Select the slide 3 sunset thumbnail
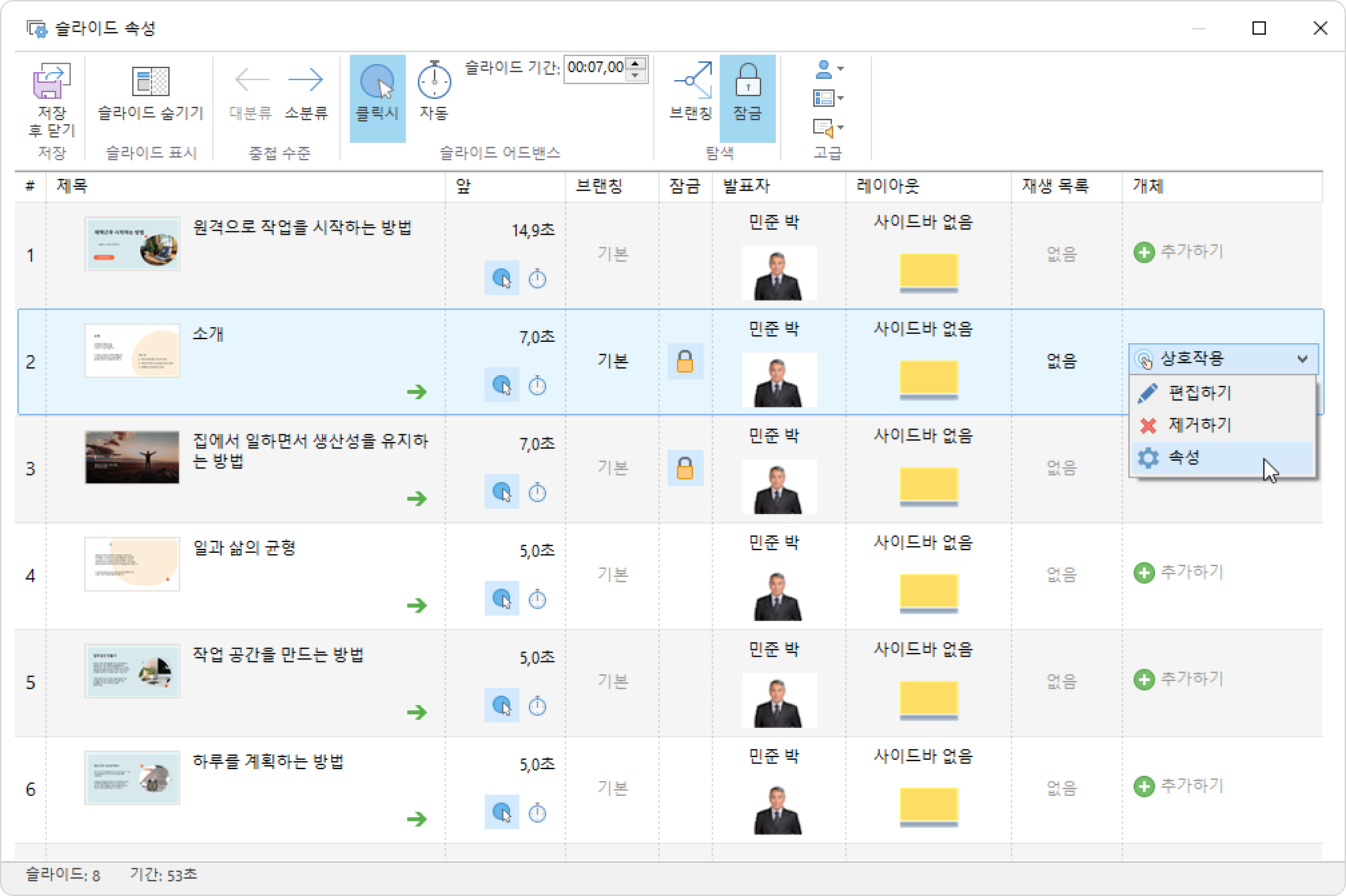The height and width of the screenshot is (896, 1346). (132, 457)
